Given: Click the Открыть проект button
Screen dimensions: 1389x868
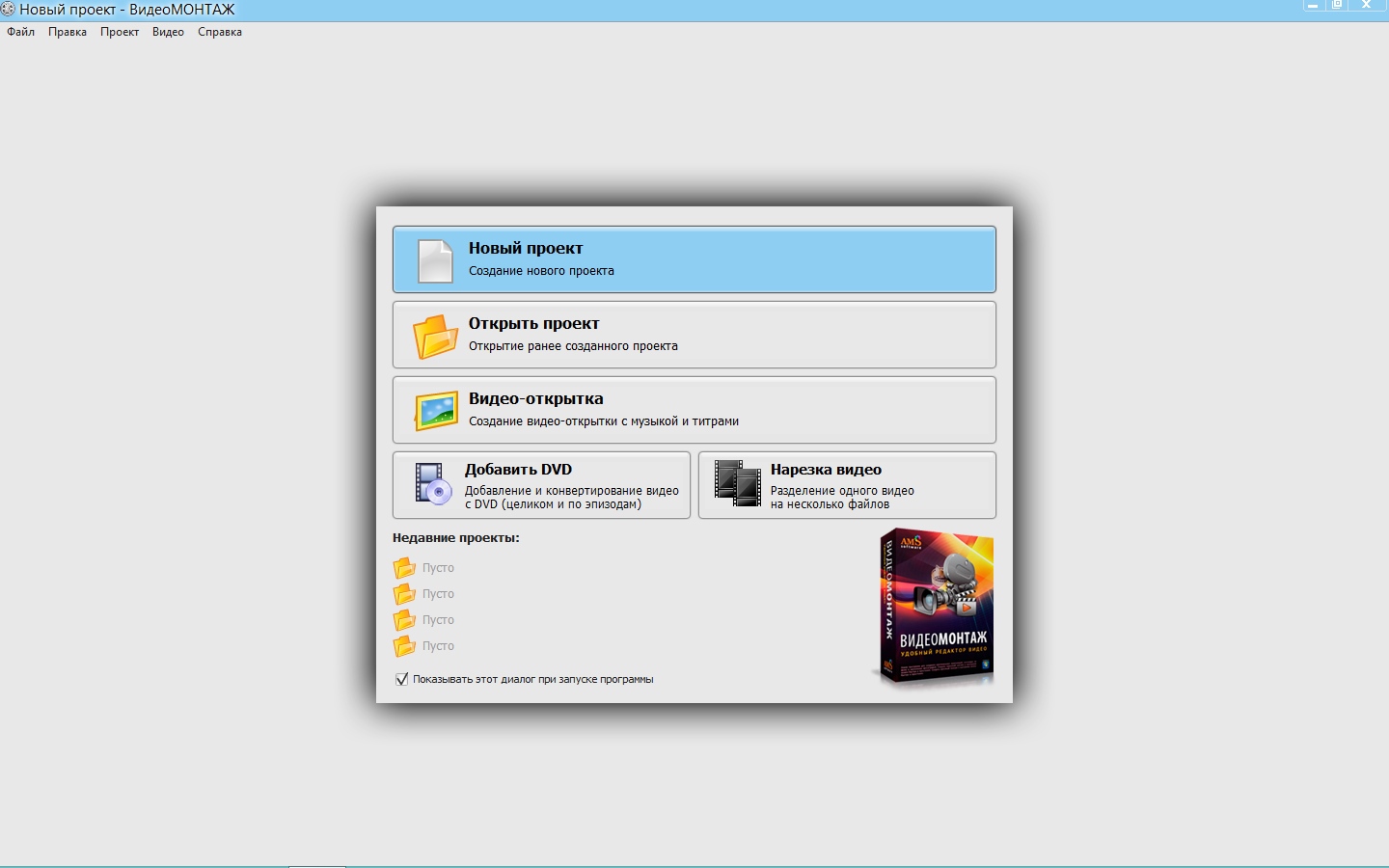Looking at the screenshot, I should 694,335.
